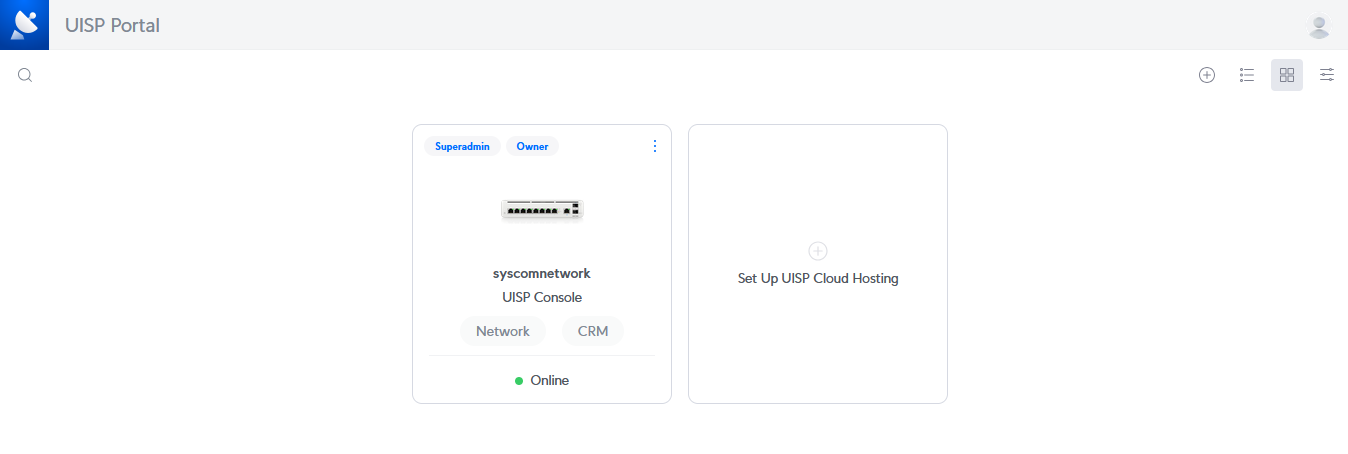Open the user account avatar menu
The width and height of the screenshot is (1348, 454).
click(x=1319, y=26)
